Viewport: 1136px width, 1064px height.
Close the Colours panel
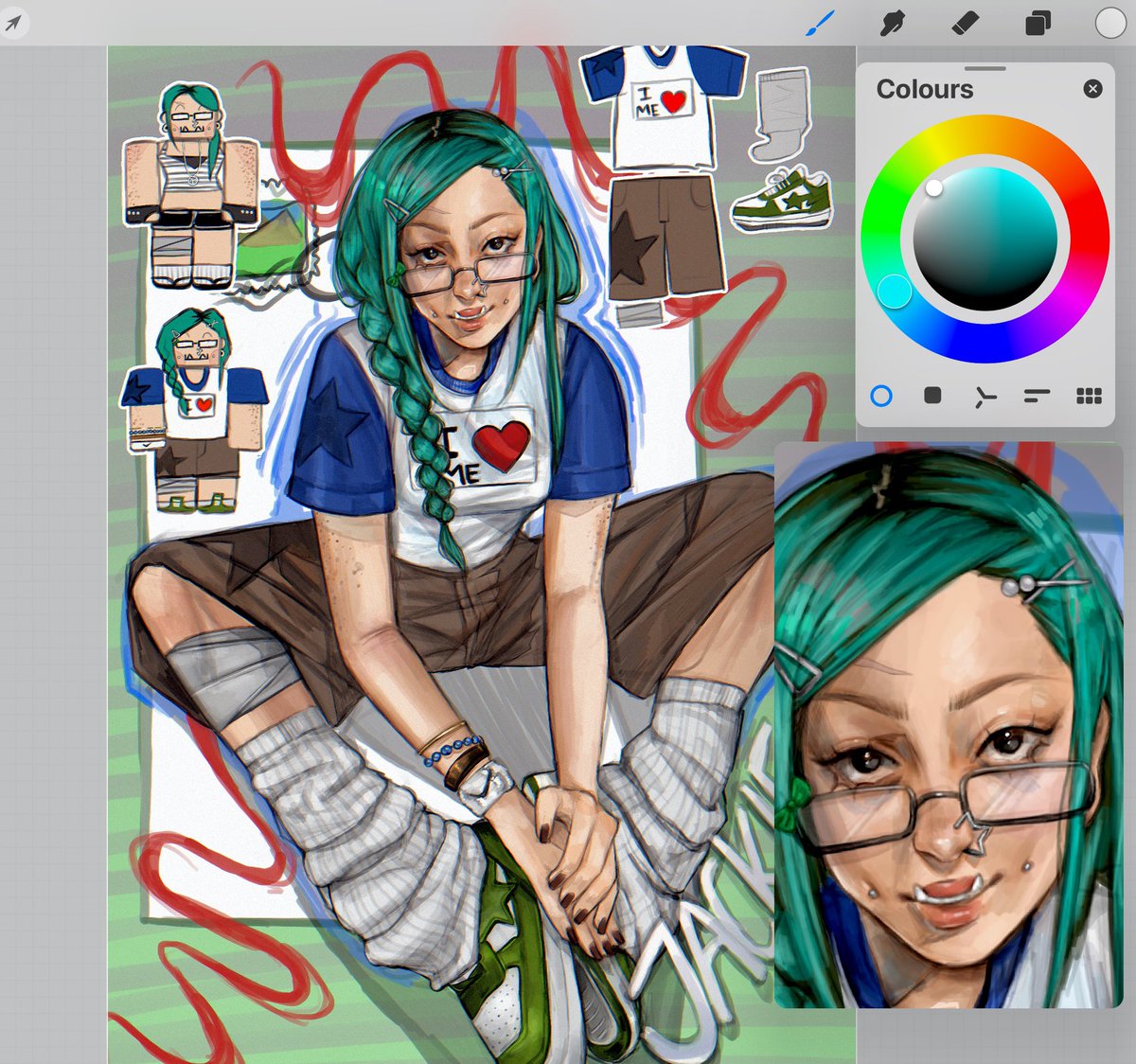tap(1093, 88)
